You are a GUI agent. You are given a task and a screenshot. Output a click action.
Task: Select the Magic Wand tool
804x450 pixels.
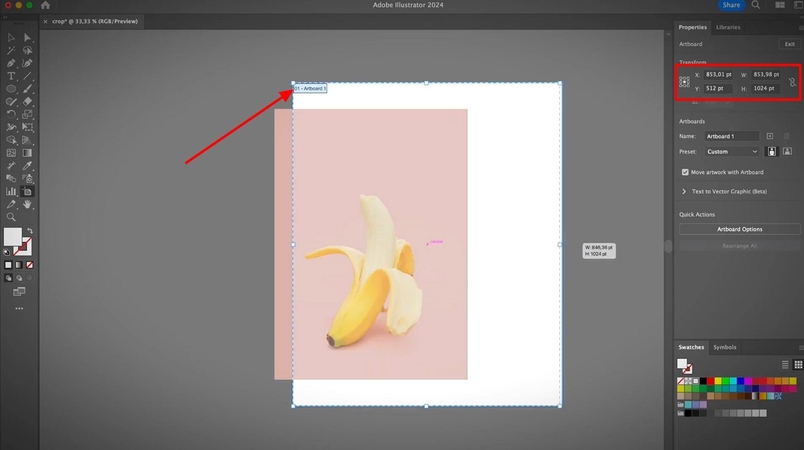(x=11, y=50)
